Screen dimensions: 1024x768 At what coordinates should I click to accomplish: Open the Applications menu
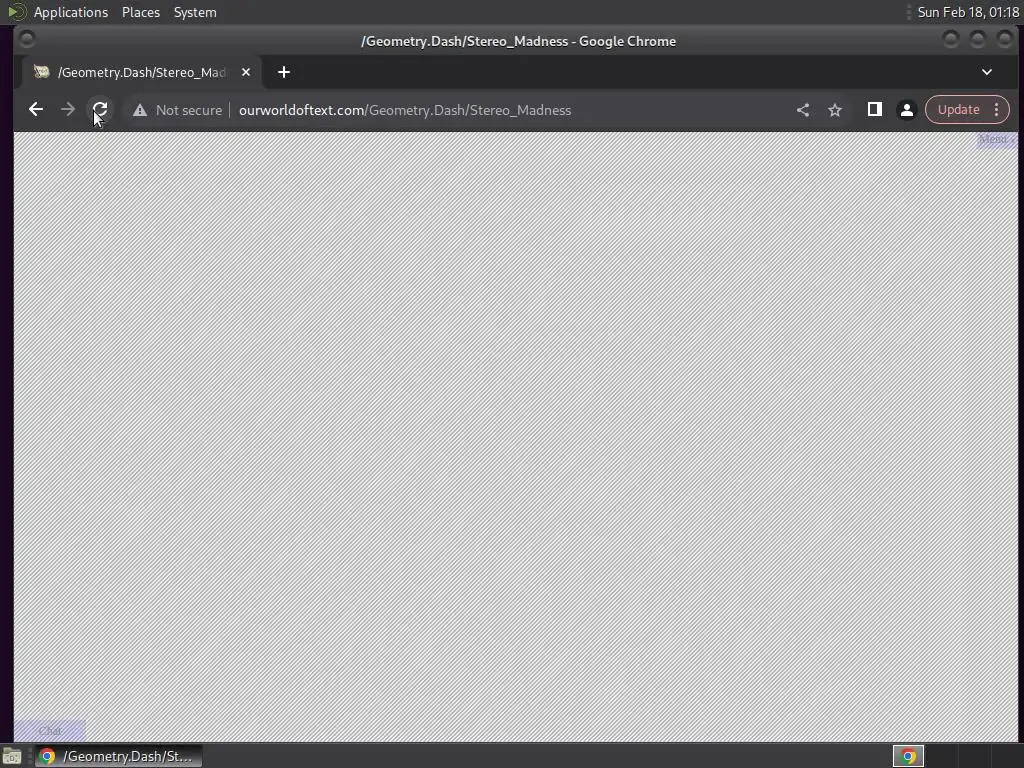[x=71, y=12]
